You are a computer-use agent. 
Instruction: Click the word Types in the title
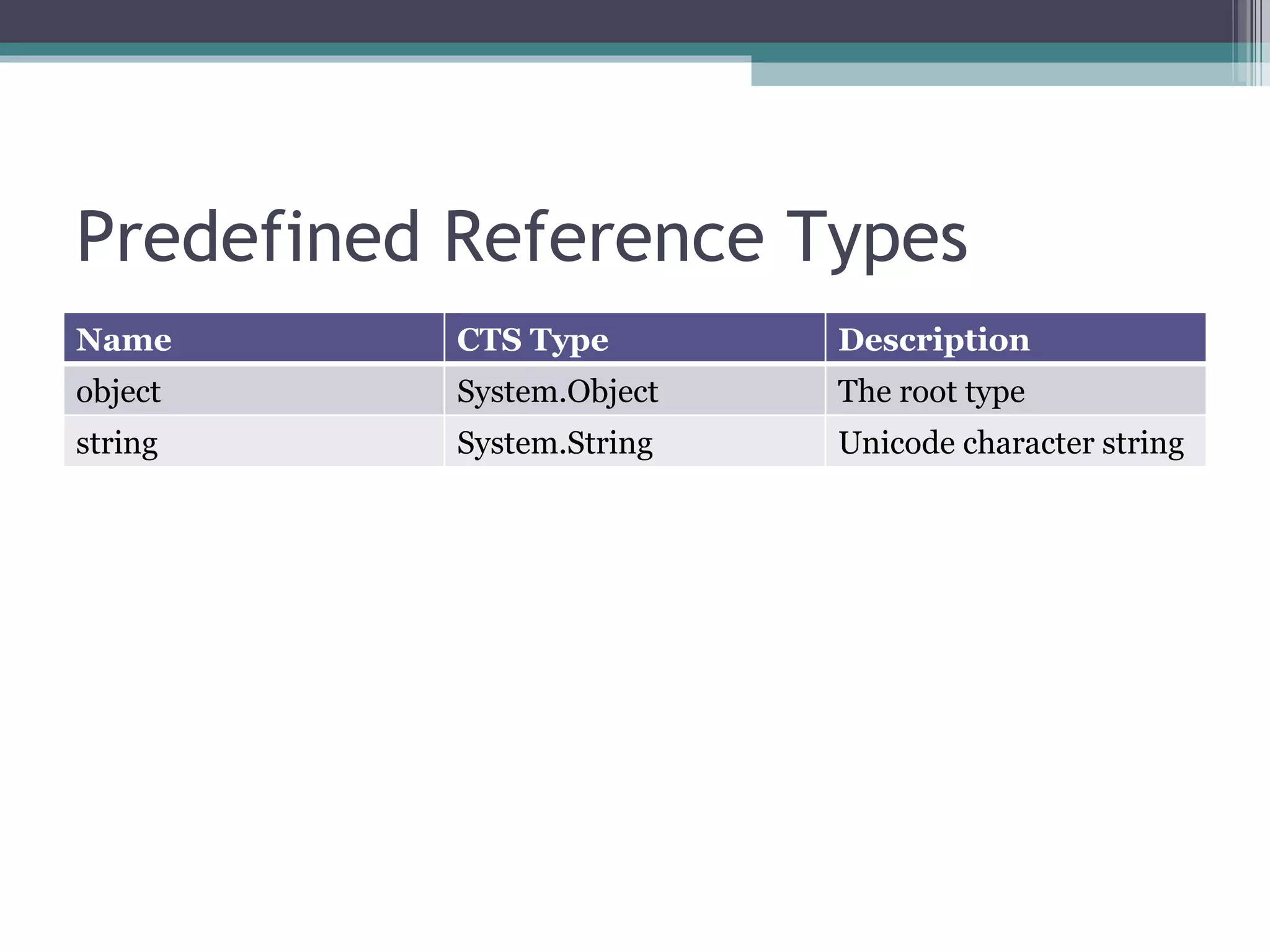point(876,239)
